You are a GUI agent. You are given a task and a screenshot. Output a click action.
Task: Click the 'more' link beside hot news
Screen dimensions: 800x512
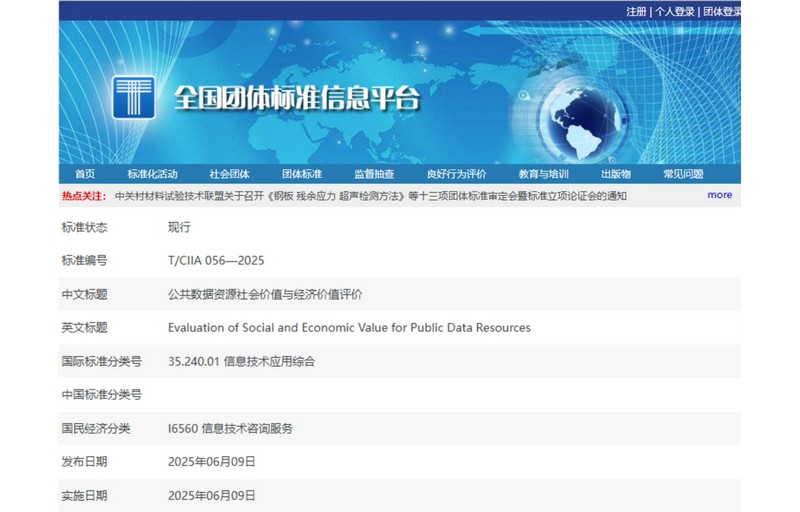tap(719, 195)
